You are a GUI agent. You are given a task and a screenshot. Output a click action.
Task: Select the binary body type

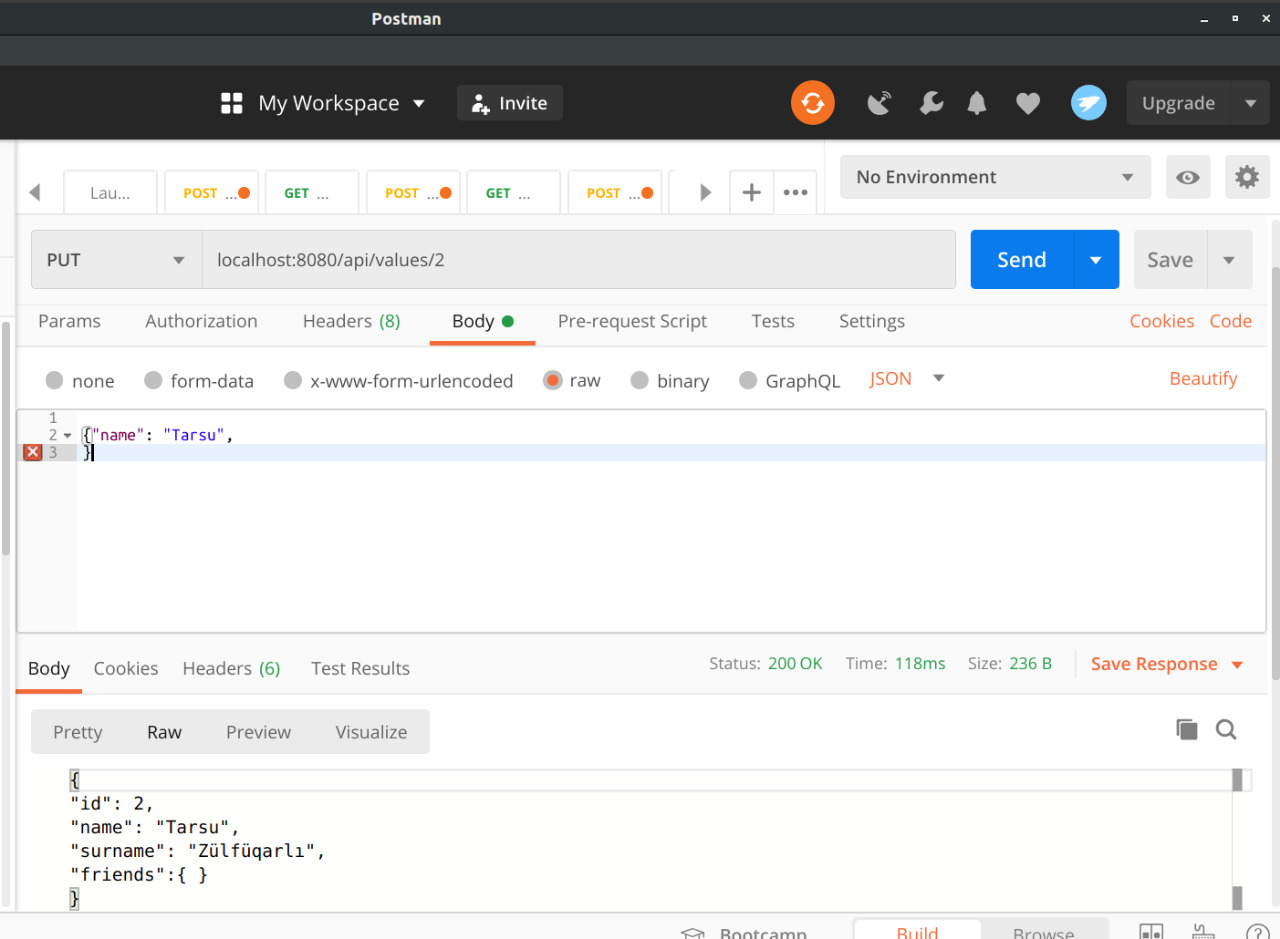639,380
